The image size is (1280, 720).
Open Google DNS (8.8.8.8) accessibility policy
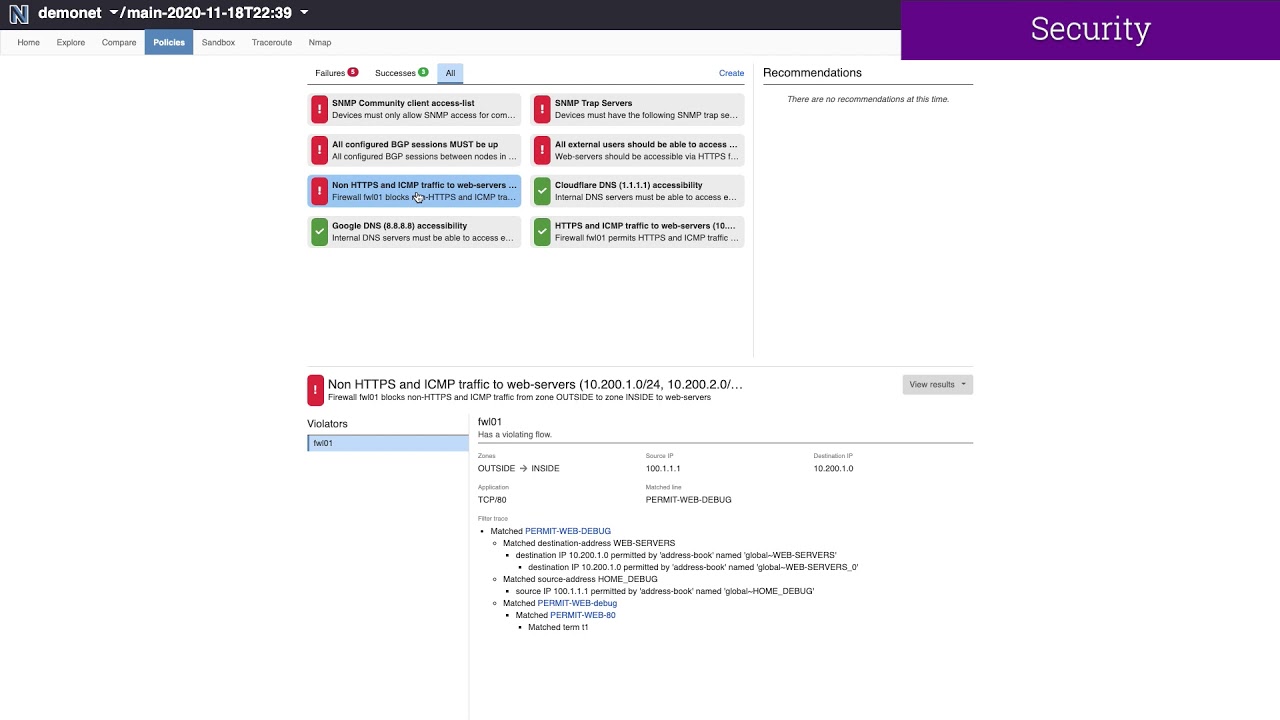click(414, 232)
